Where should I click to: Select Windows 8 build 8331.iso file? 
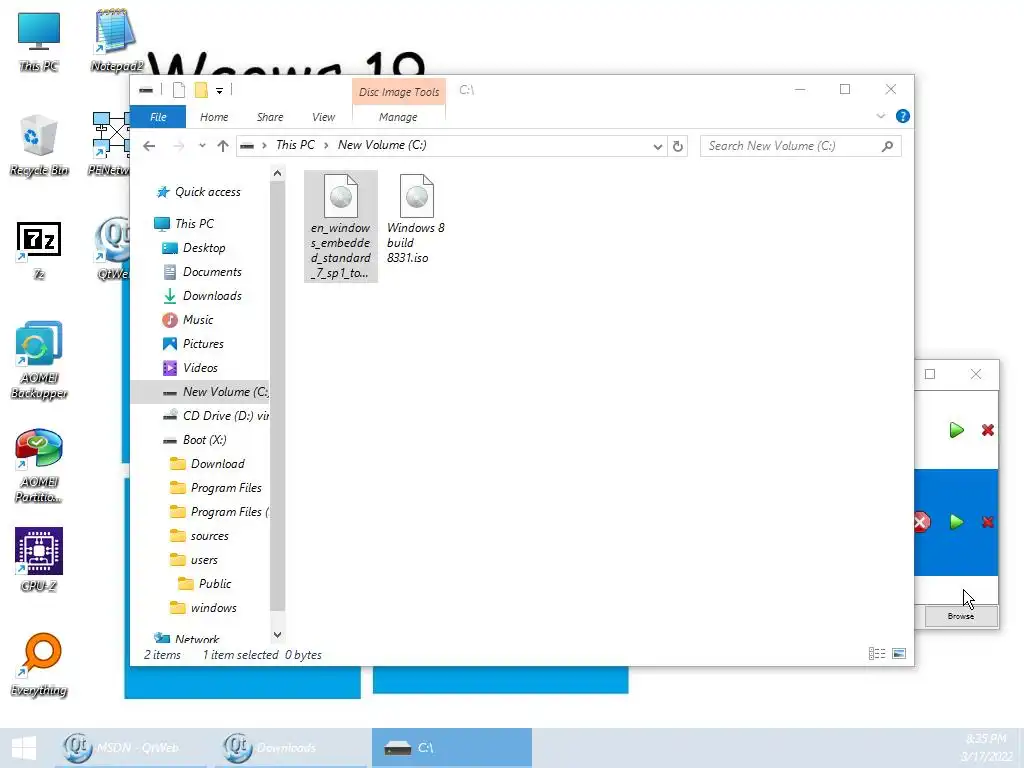(416, 219)
